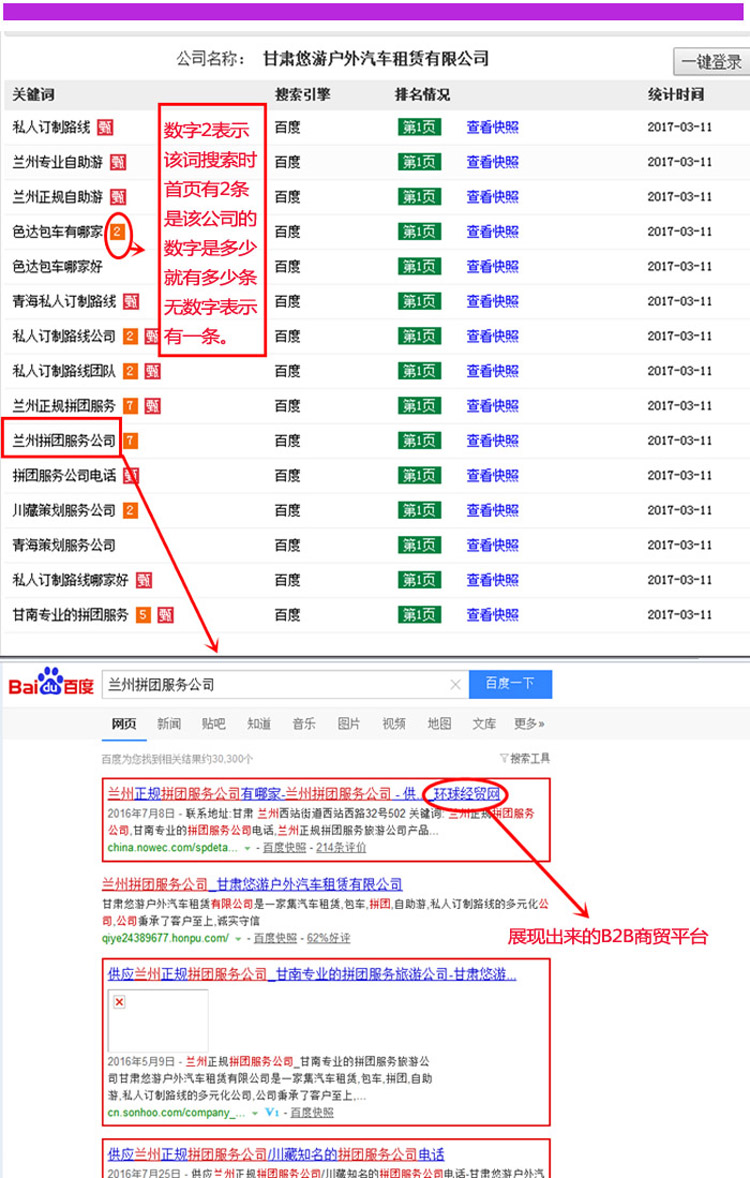Click red badge icon beside 兰州正规拼团服务
The image size is (750, 1178).
click(153, 406)
